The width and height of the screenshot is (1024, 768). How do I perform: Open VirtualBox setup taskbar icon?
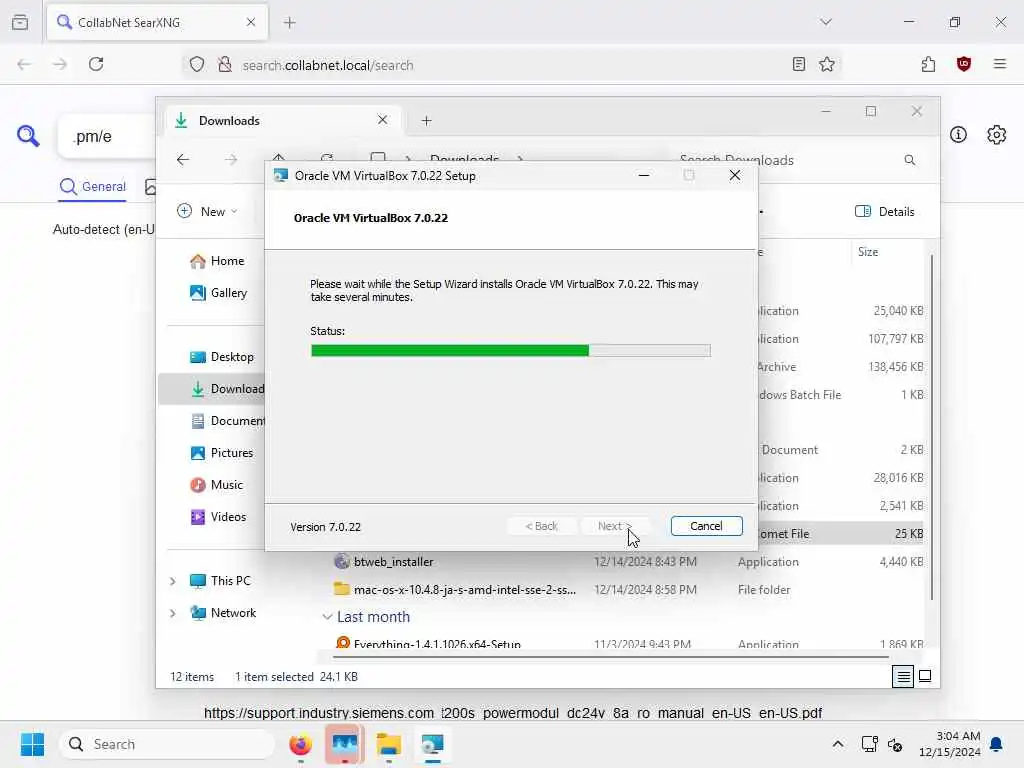point(432,744)
